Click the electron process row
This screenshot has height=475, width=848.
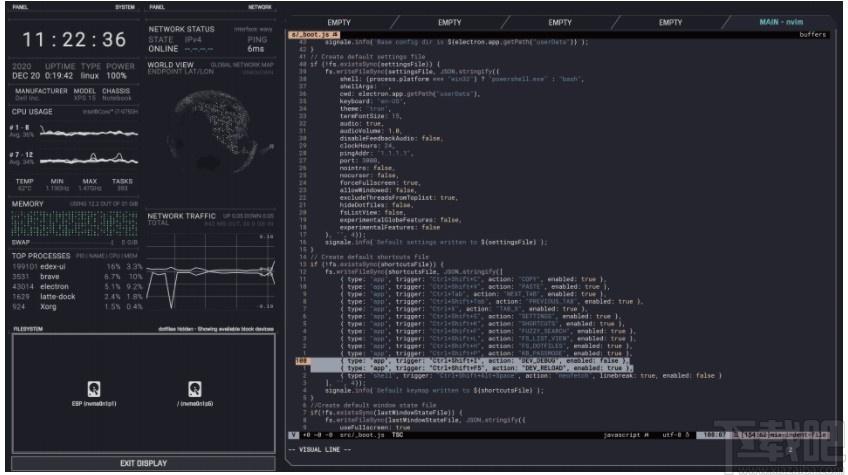[x=77, y=287]
